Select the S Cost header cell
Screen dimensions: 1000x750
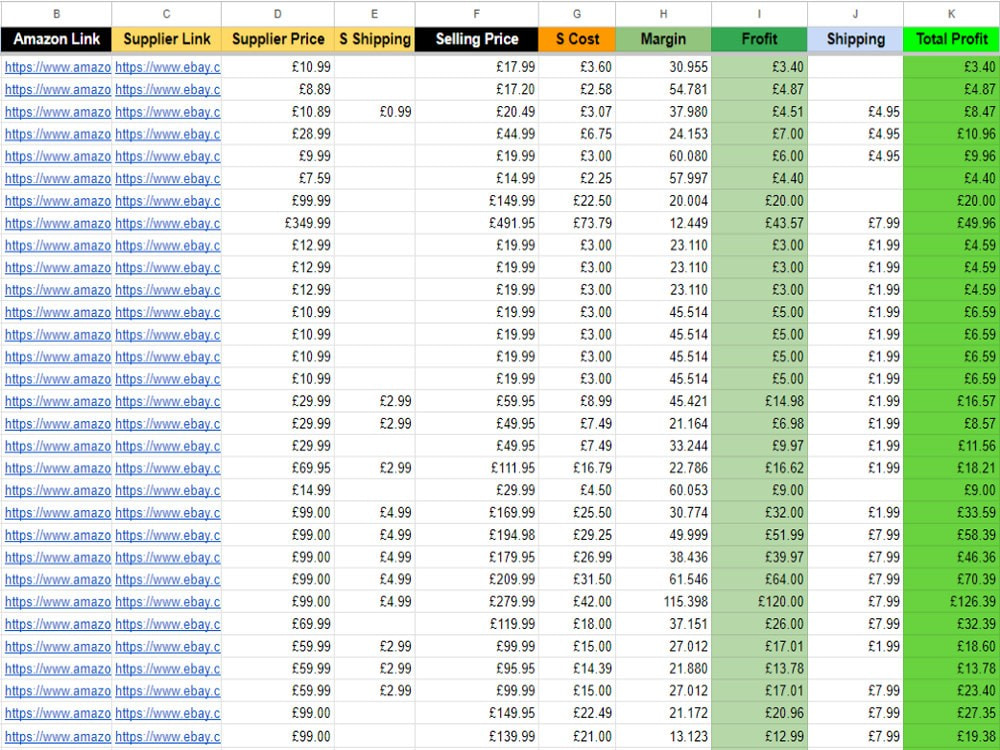(x=577, y=39)
